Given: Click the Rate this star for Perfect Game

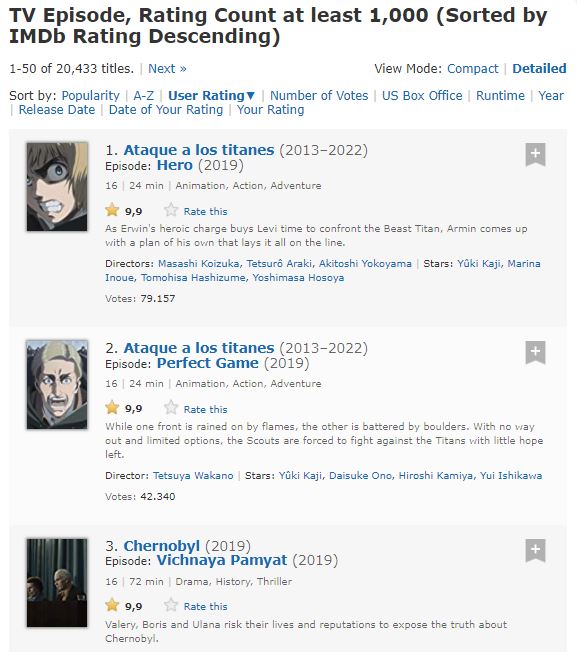Looking at the screenshot, I should coord(171,408).
